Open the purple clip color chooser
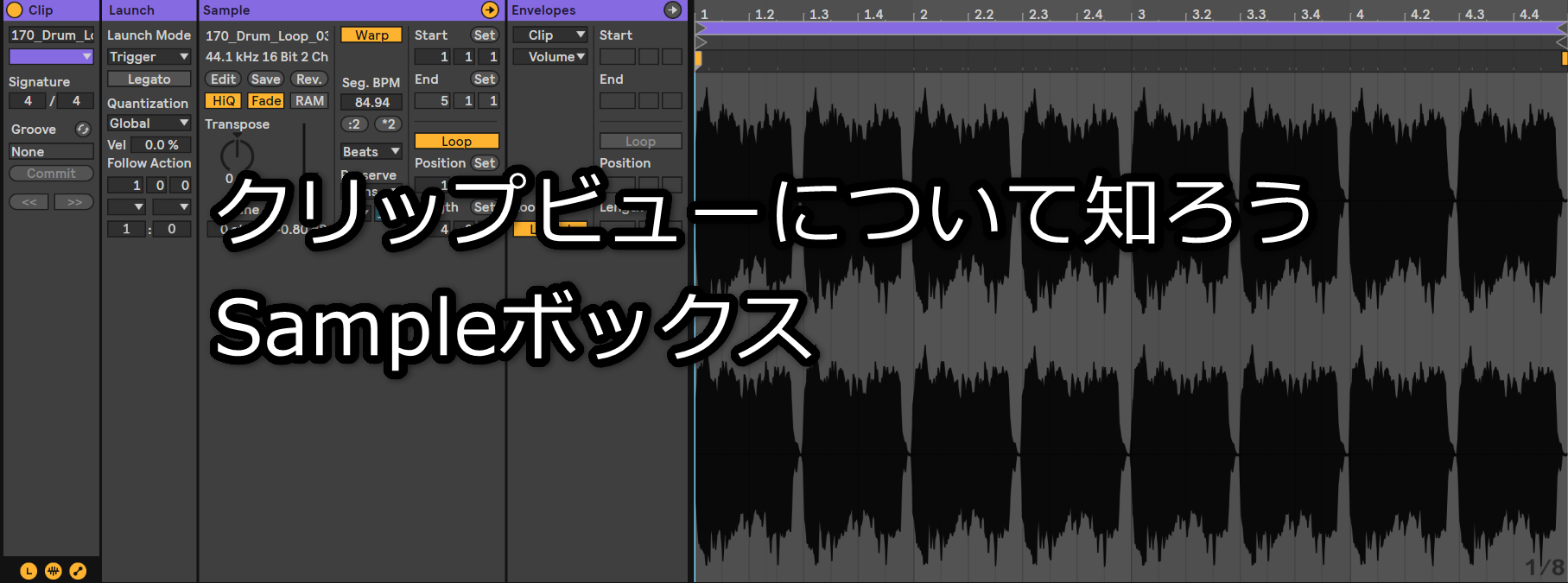Viewport: 1568px width, 583px height. (x=51, y=57)
